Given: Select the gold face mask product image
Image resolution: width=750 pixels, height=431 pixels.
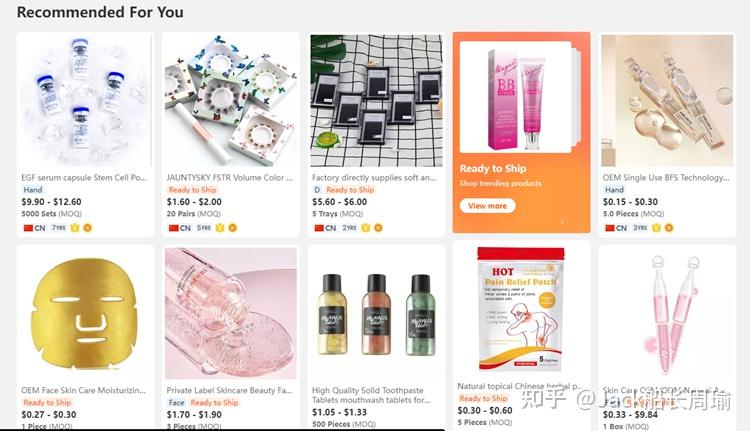Looking at the screenshot, I should [85, 313].
